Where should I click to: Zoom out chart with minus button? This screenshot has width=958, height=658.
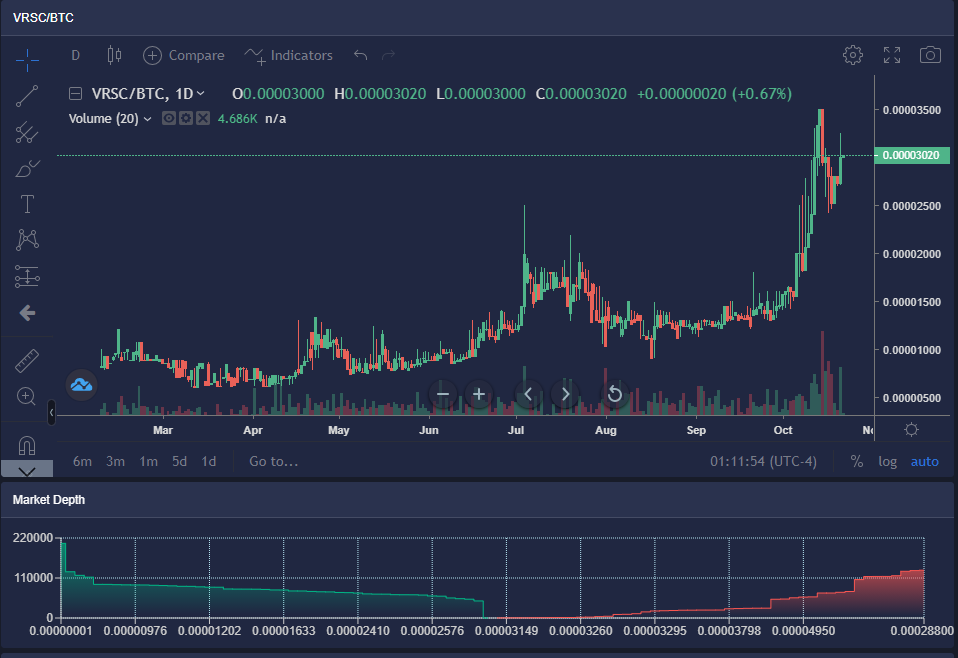tap(443, 395)
